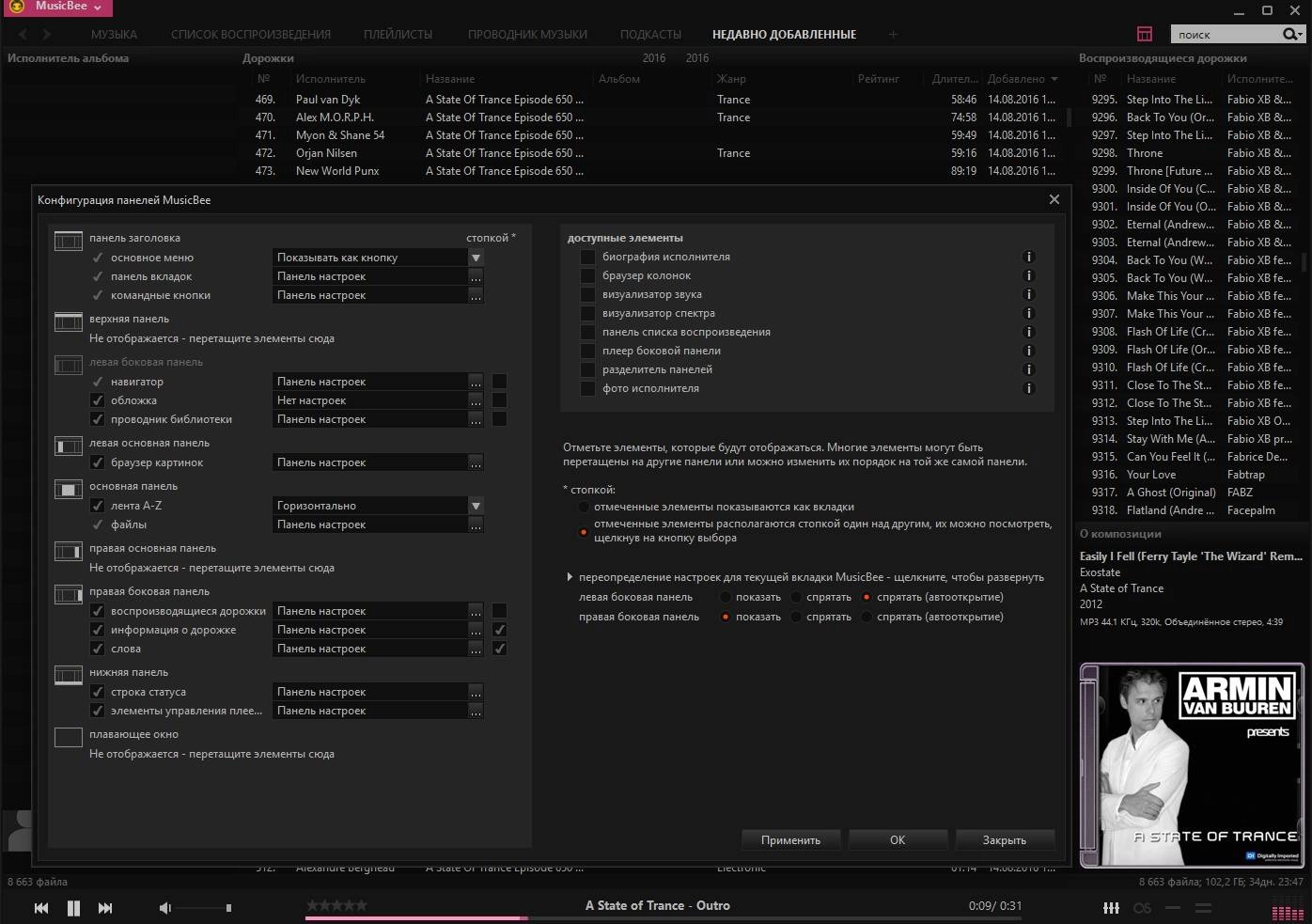The image size is (1312, 924).
Task: Skip to next track
Action: pyautogui.click(x=105, y=907)
